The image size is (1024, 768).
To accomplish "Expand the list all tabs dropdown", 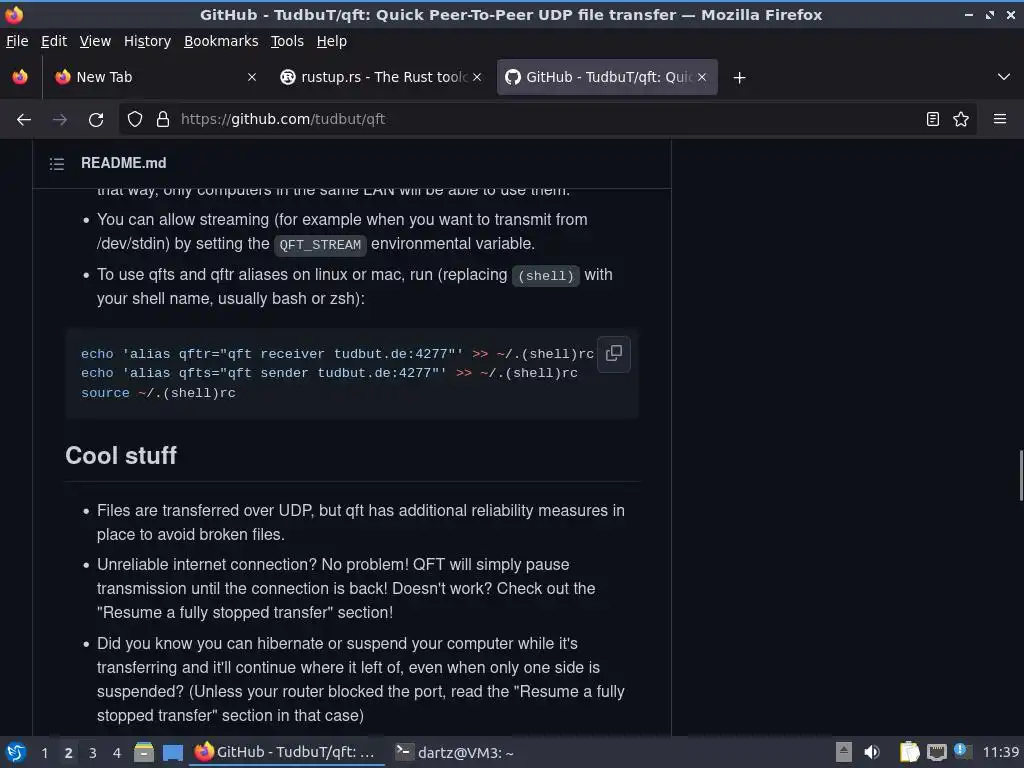I will pyautogui.click(x=1004, y=77).
